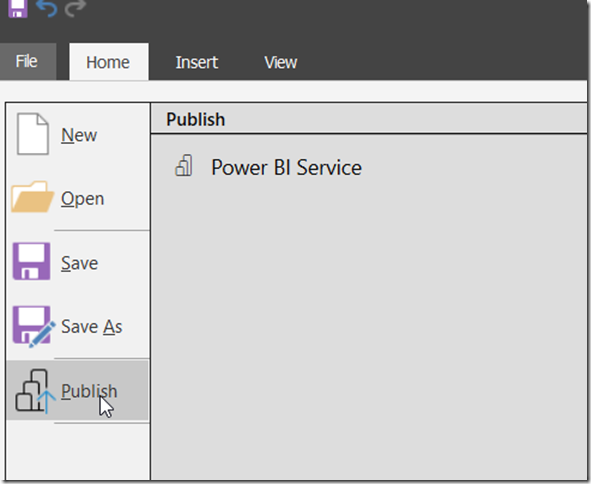The image size is (591, 484).
Task: Choose the Publish menu label
Action: 89,391
